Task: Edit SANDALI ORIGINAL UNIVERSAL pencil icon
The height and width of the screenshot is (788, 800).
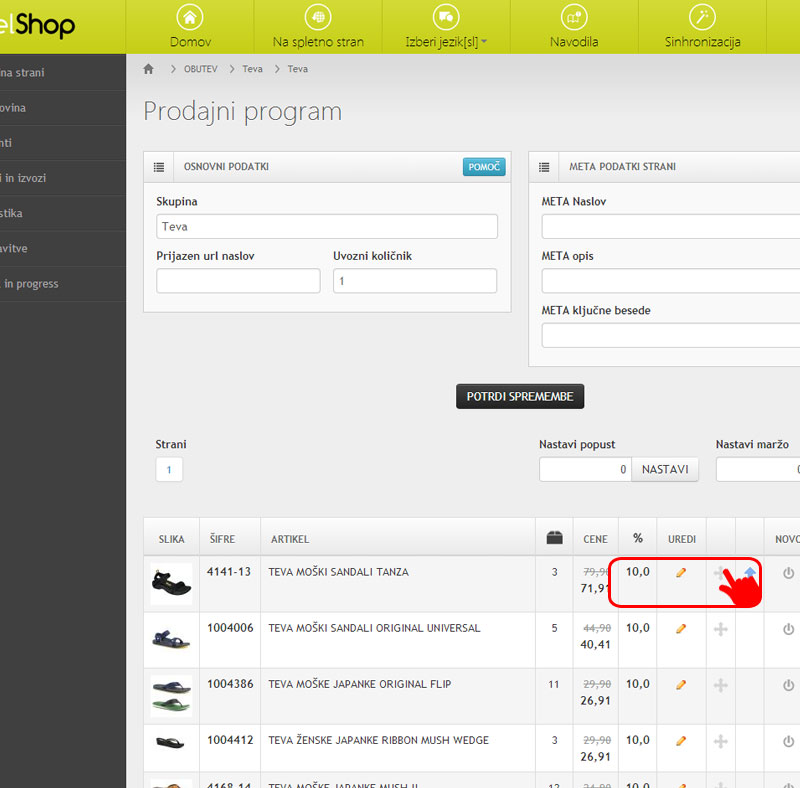Action: (681, 629)
